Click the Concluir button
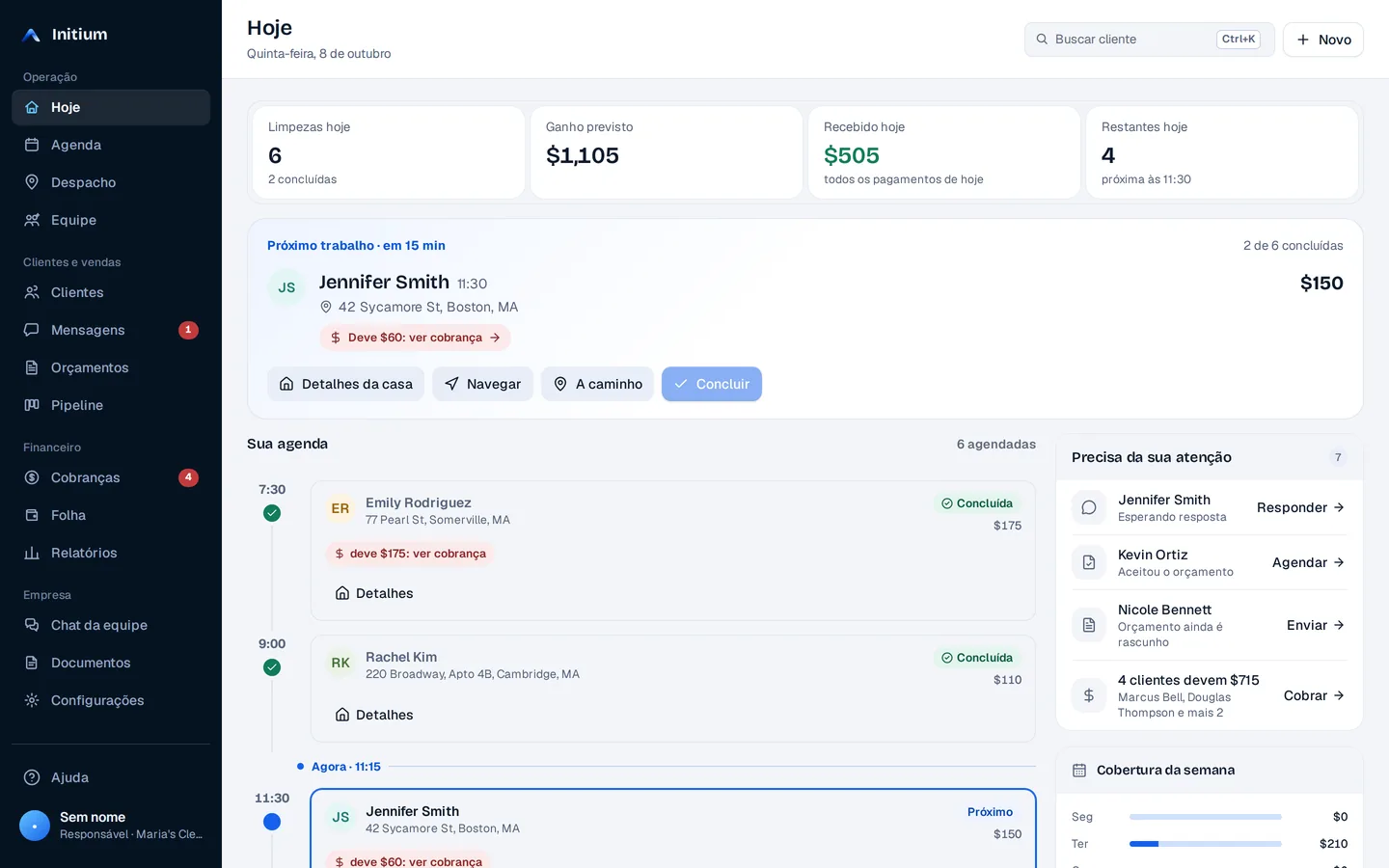Viewport: 1389px width, 868px height. (711, 384)
